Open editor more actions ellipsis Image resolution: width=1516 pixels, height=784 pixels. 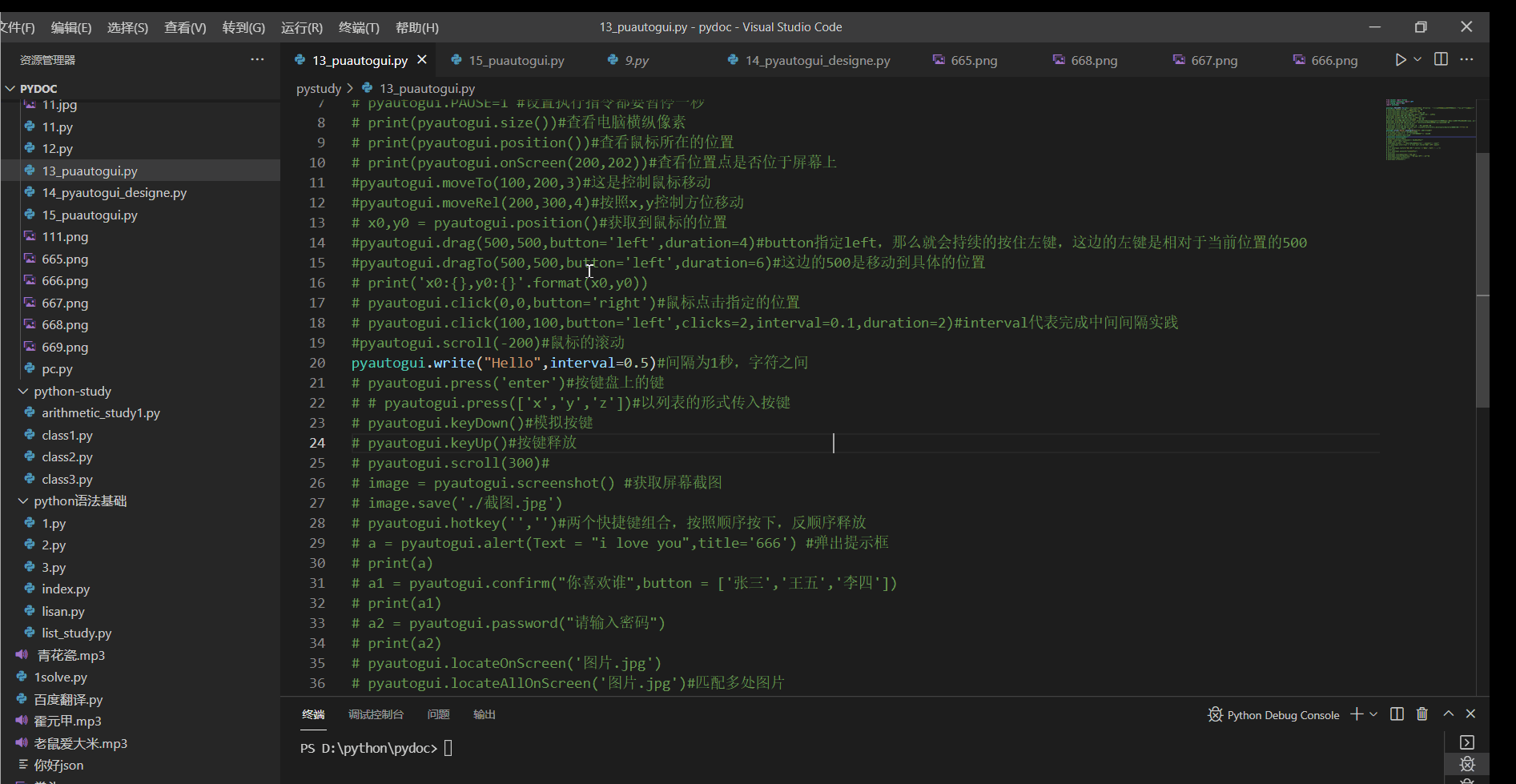point(1466,59)
